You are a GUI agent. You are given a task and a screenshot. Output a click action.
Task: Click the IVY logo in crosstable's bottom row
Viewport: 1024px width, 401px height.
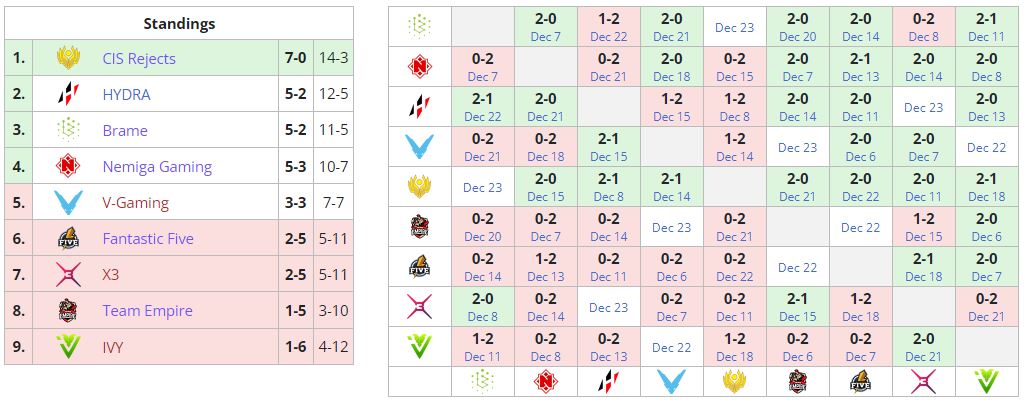tap(986, 381)
